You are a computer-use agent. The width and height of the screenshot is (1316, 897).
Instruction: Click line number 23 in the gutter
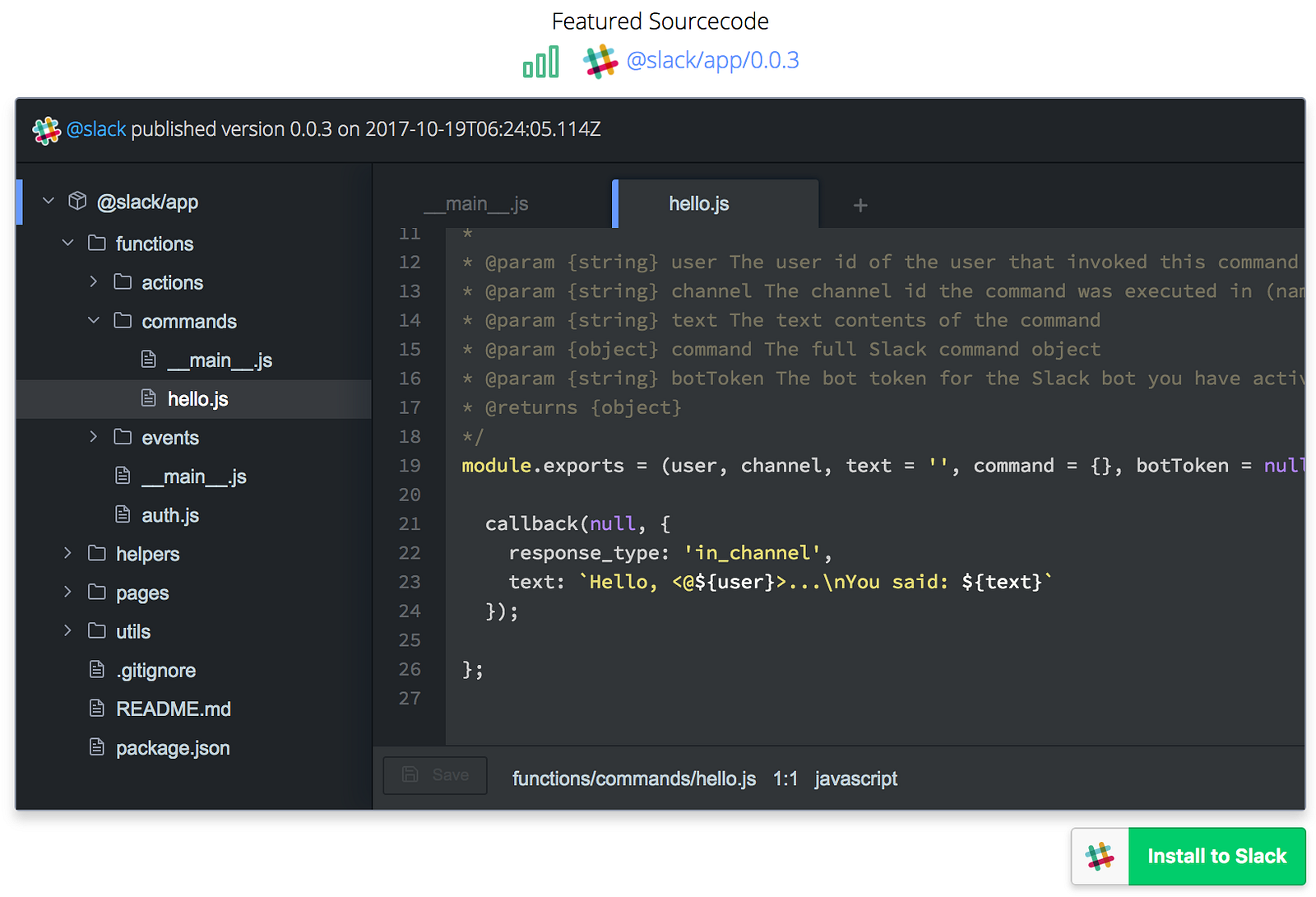(410, 582)
